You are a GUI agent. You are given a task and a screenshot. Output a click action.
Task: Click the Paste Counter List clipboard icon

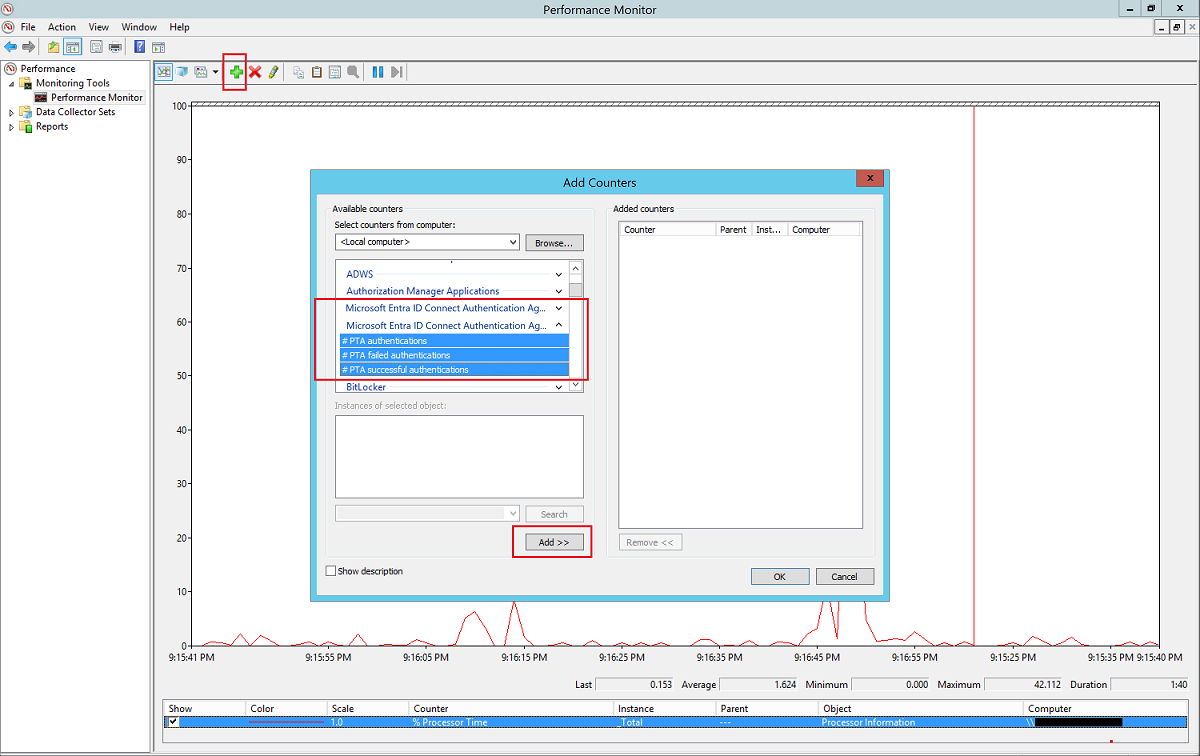[317, 72]
